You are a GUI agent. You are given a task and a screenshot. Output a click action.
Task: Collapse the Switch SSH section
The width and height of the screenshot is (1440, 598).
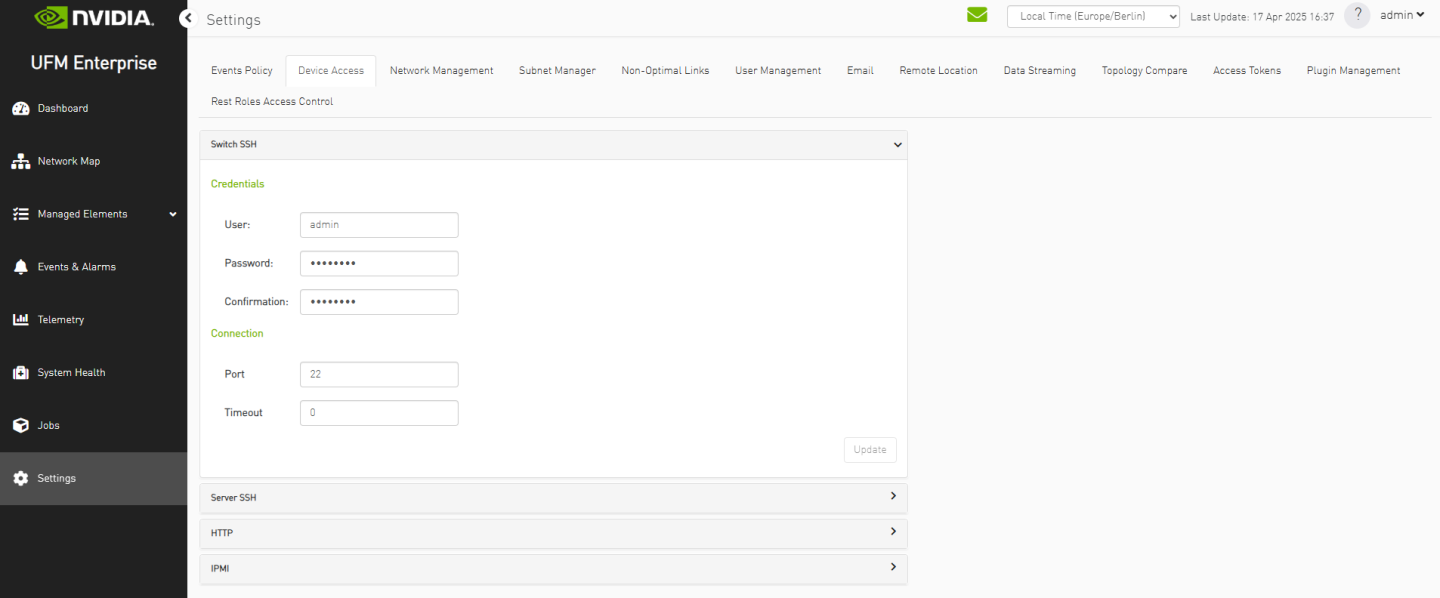897,145
